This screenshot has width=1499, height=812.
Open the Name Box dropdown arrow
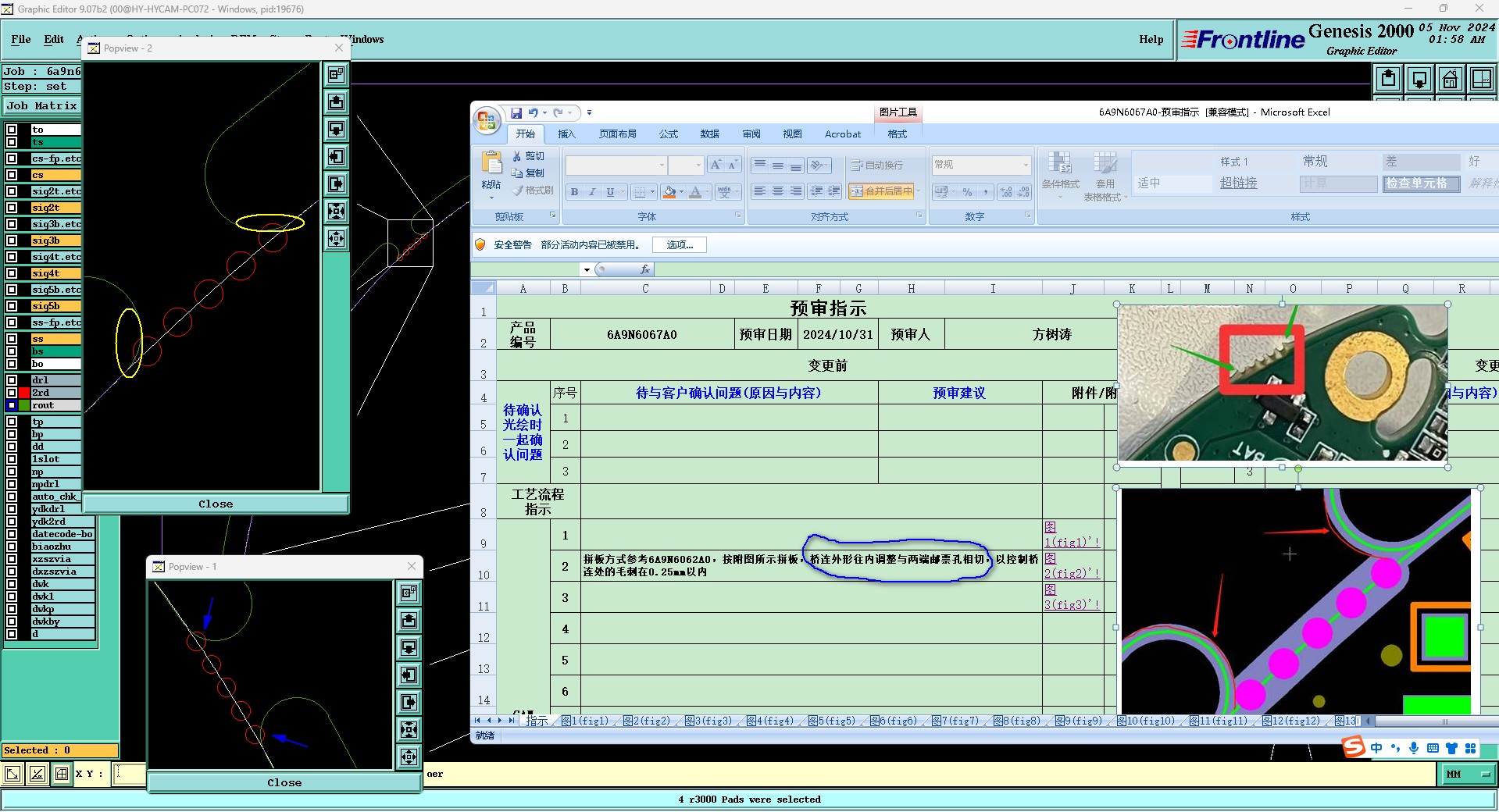tap(587, 269)
